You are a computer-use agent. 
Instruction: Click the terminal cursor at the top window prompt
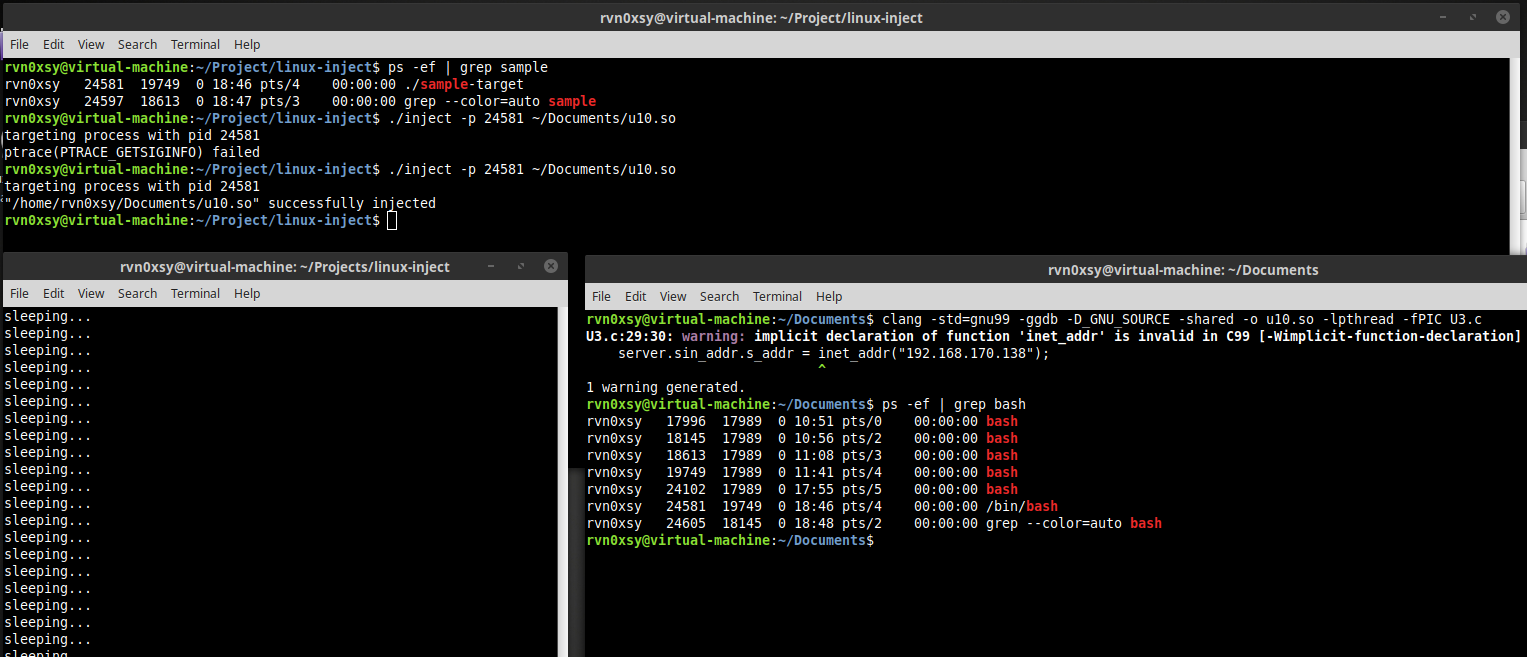point(392,220)
